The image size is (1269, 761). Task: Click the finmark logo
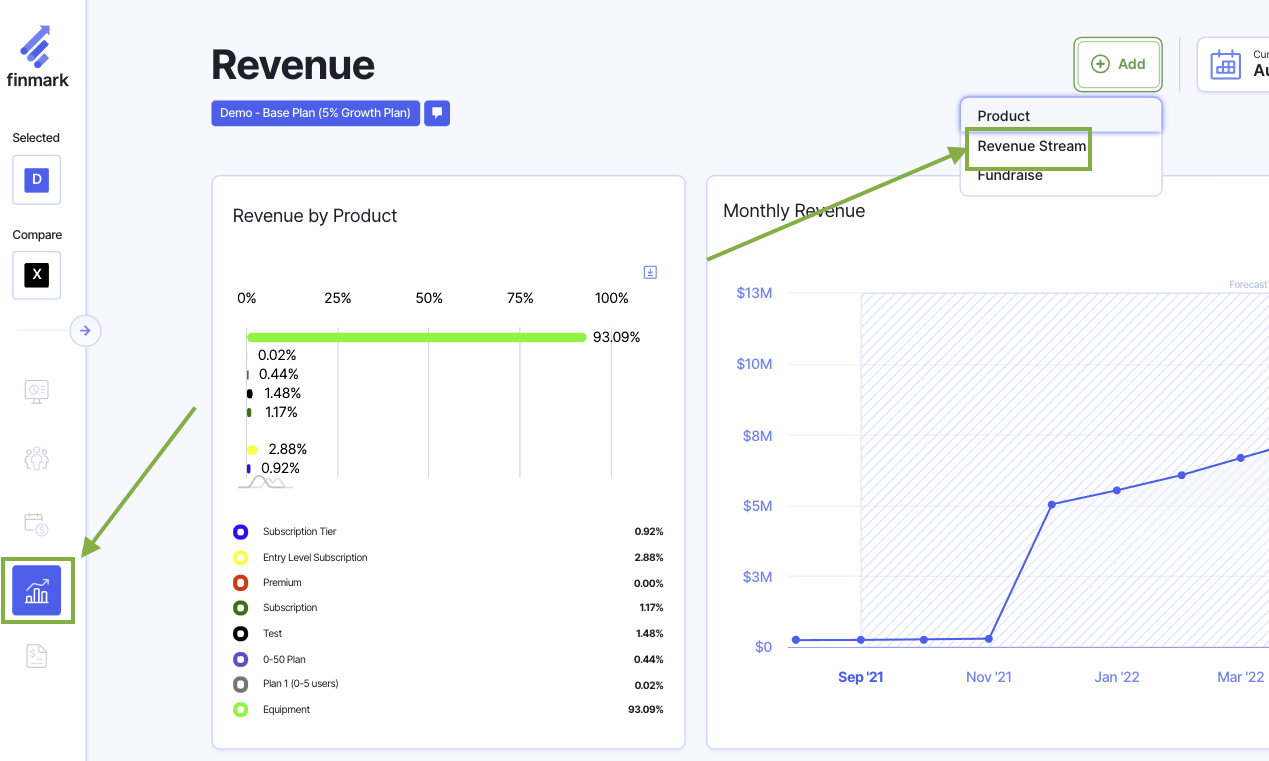37,56
